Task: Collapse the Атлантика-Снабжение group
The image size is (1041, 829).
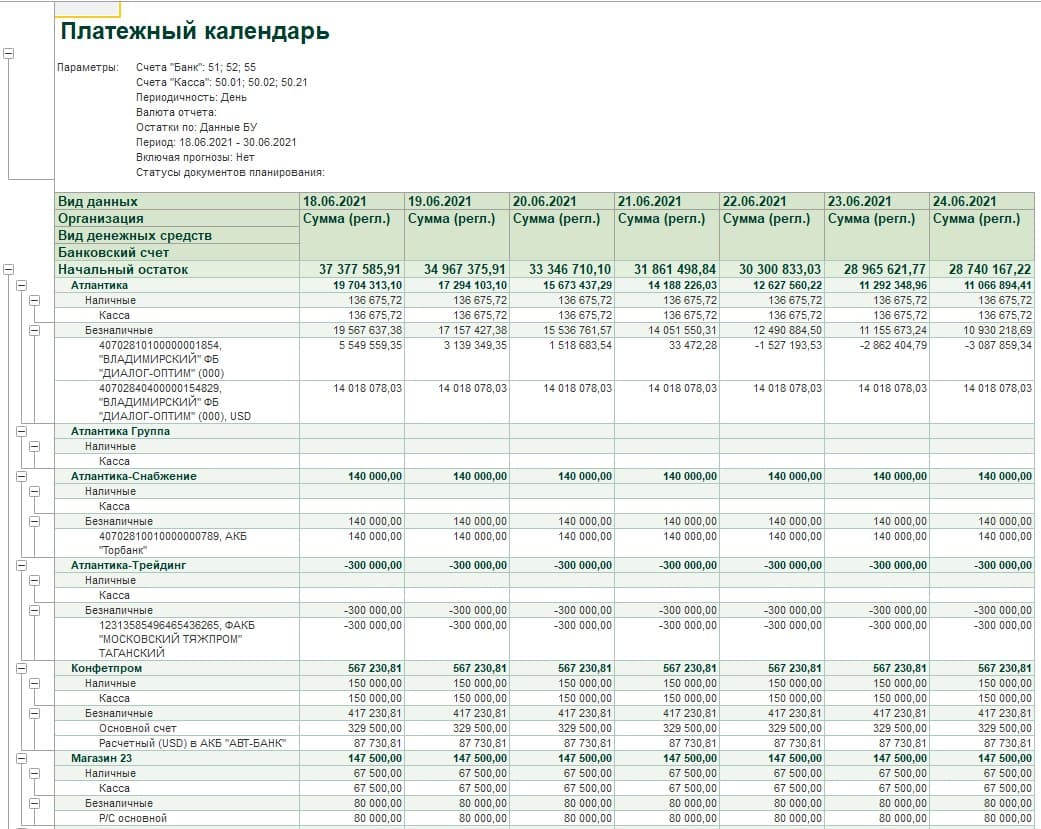Action: tap(21, 476)
